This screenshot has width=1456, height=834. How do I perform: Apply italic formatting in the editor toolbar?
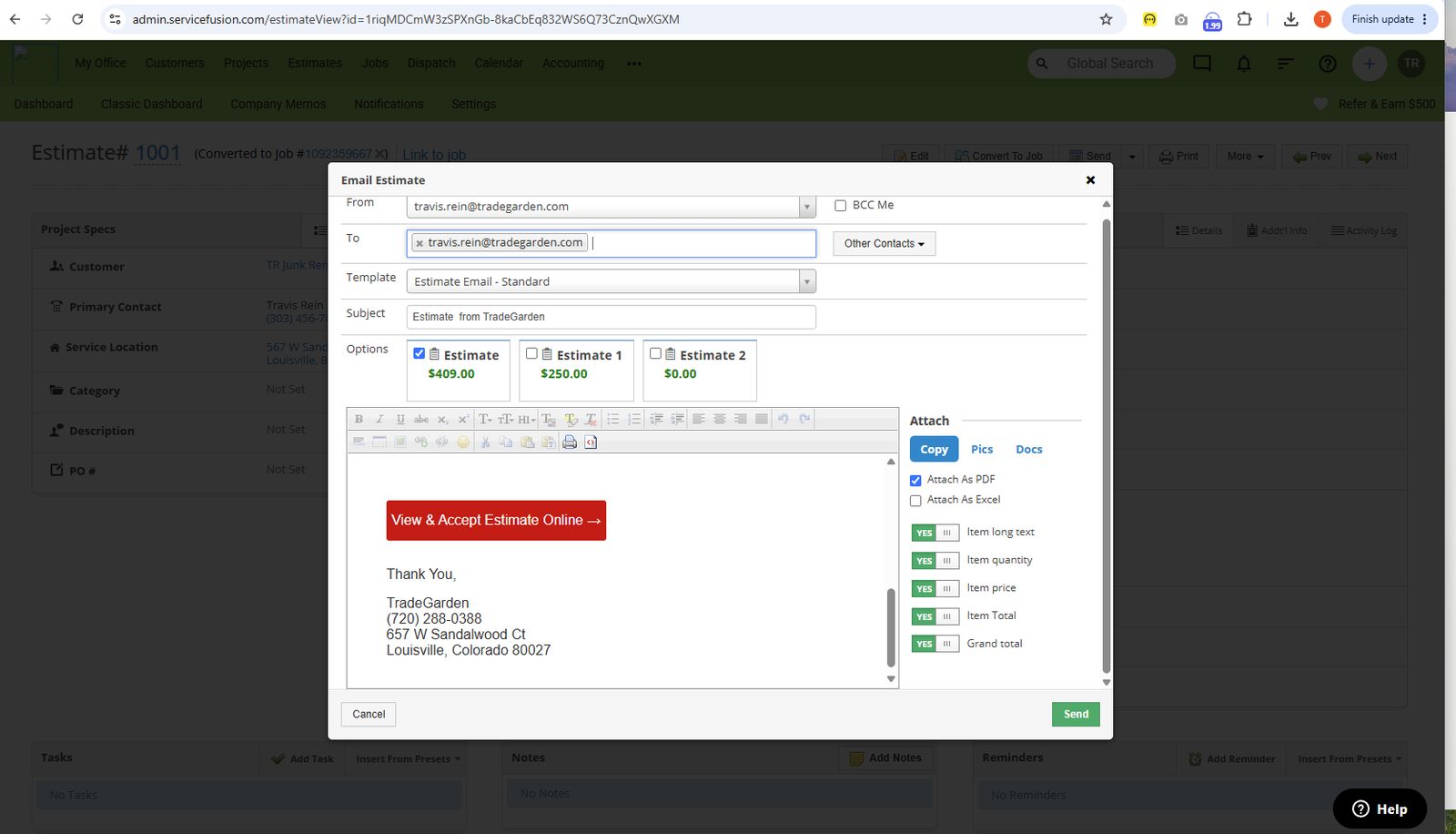point(379,419)
